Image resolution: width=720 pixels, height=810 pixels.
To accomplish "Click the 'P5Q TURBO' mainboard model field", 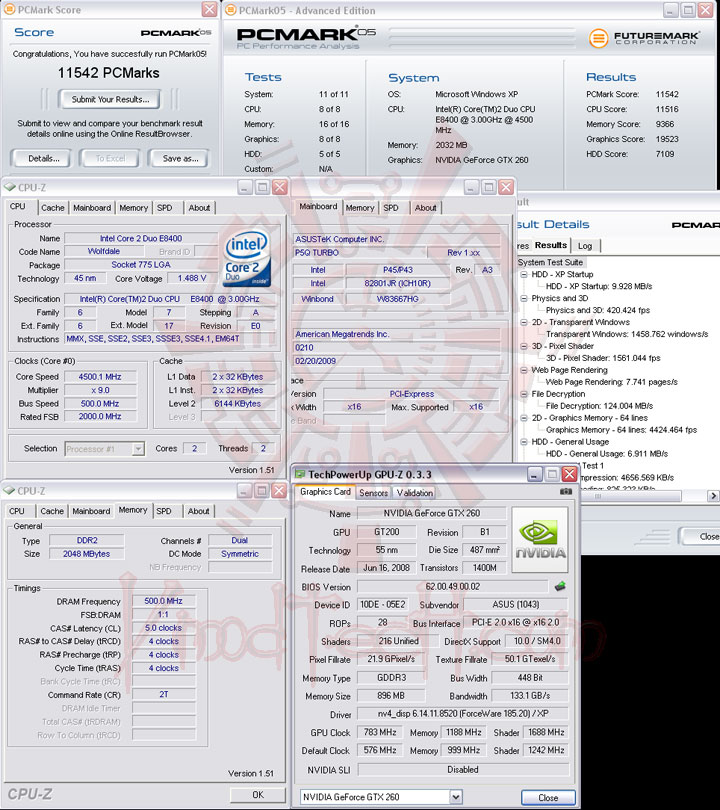I will [360, 253].
